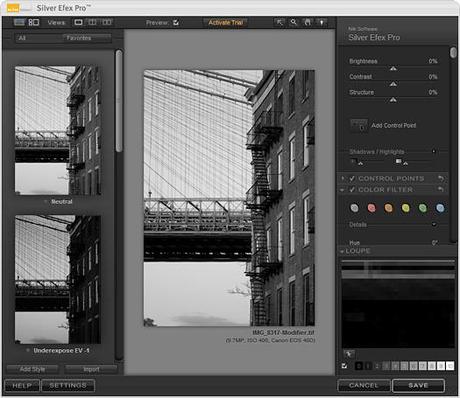Click the Contrast slider handle
Image resolution: width=460 pixels, height=398 pixels.
click(393, 84)
